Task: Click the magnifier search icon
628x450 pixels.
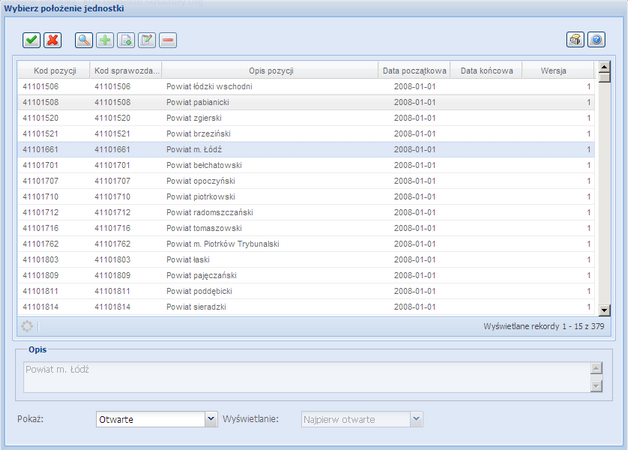Action: coord(83,40)
